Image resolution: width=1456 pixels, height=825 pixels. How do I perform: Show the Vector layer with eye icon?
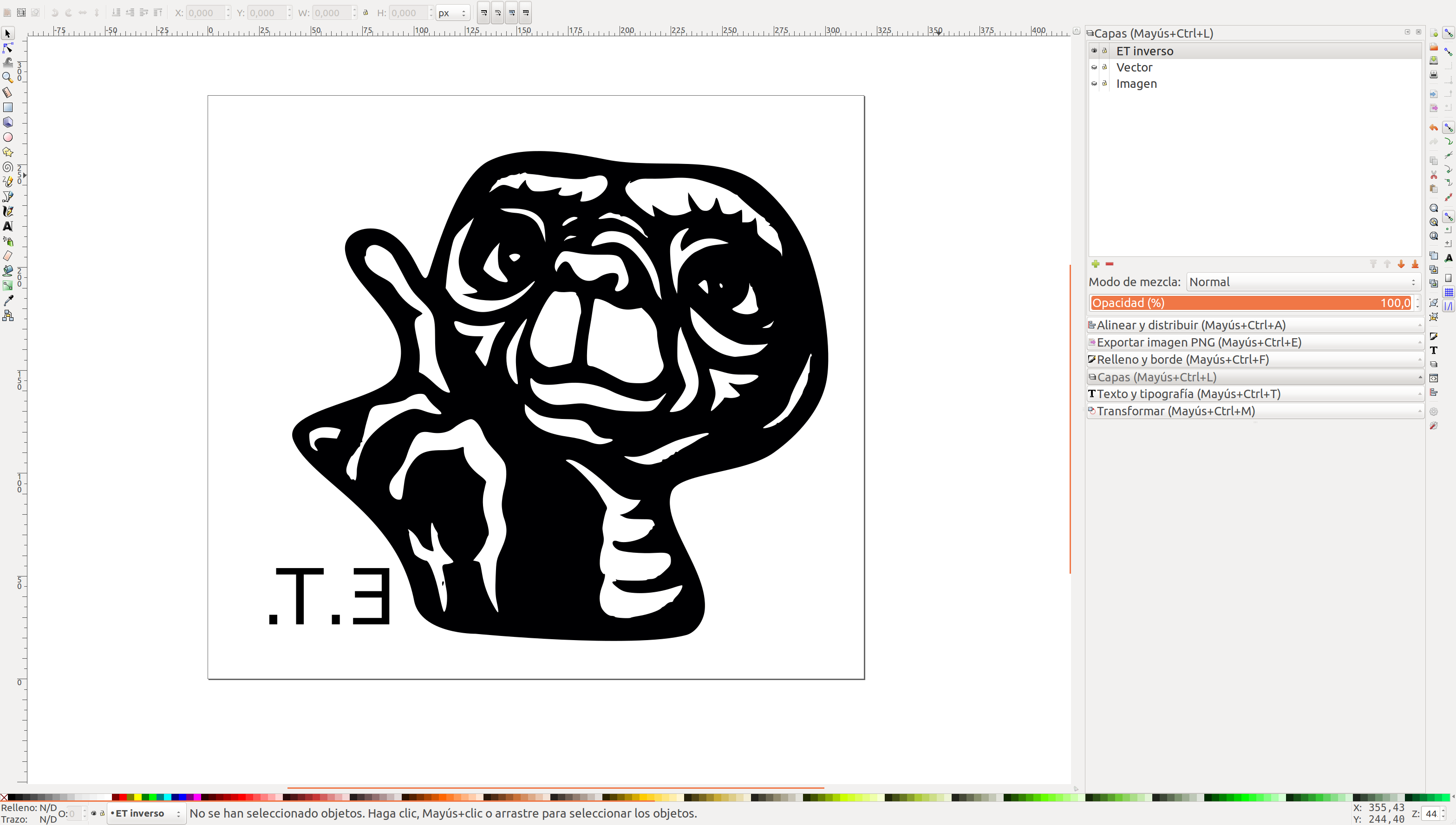[x=1094, y=67]
